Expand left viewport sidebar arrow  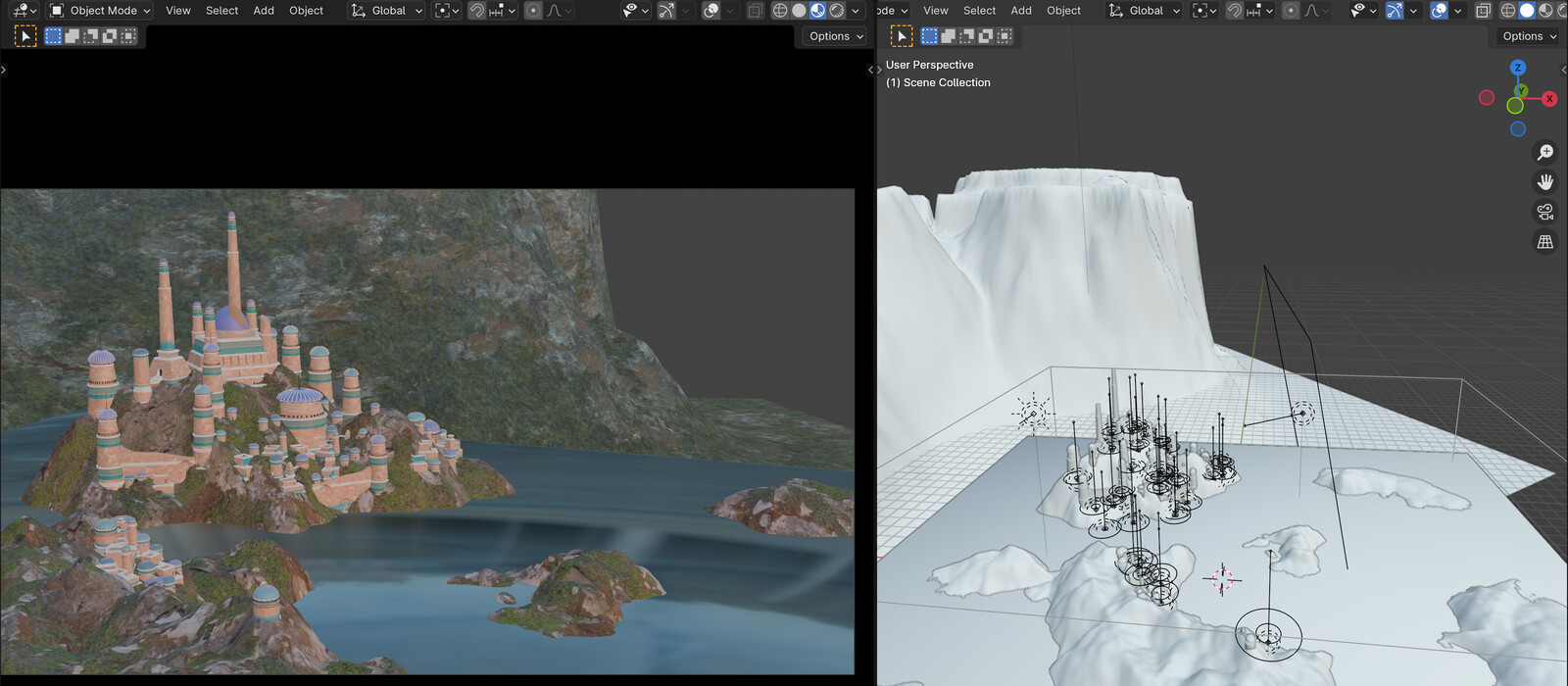point(870,70)
